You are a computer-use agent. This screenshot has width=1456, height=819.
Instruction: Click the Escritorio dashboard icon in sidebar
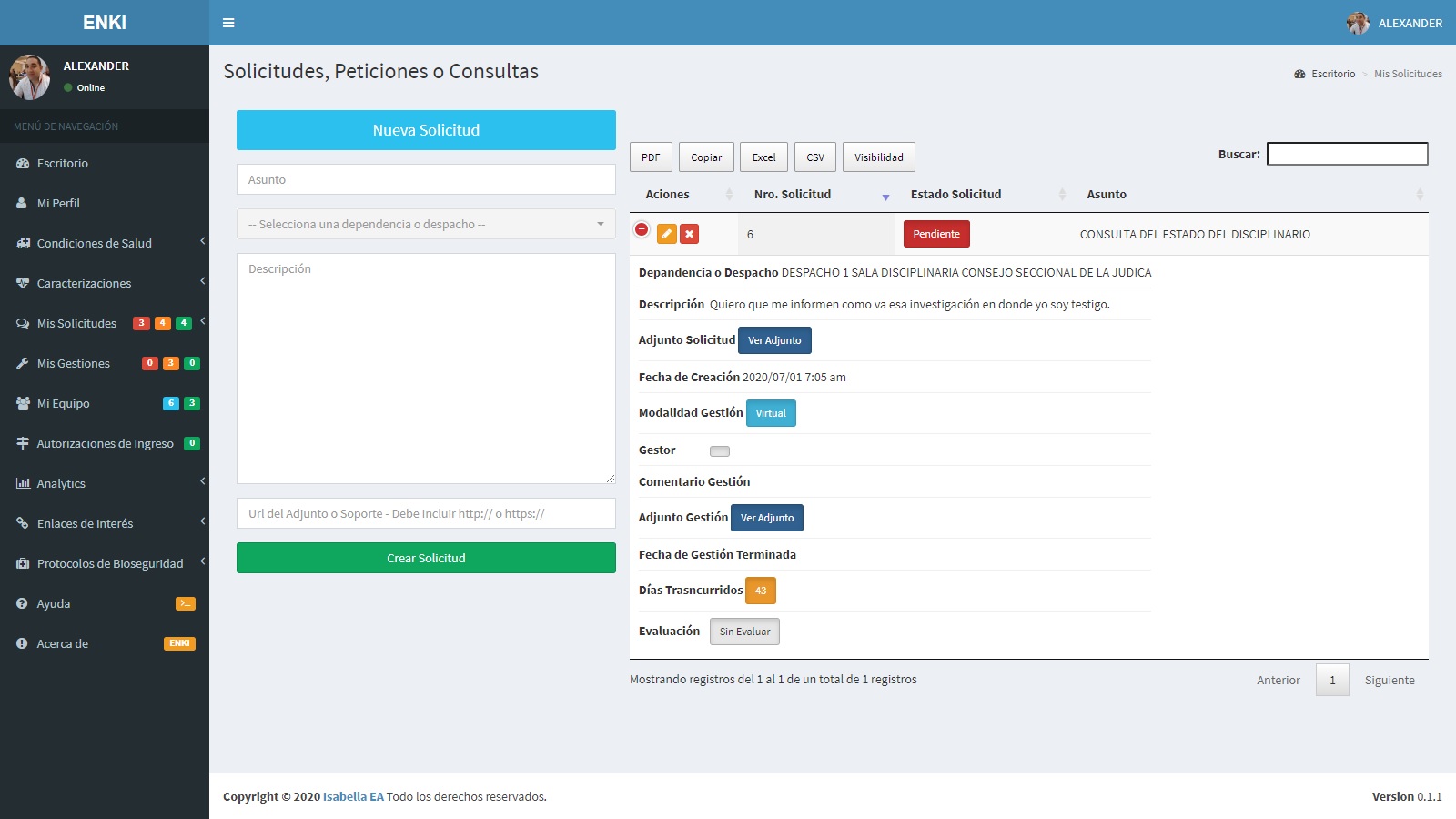coord(23,164)
